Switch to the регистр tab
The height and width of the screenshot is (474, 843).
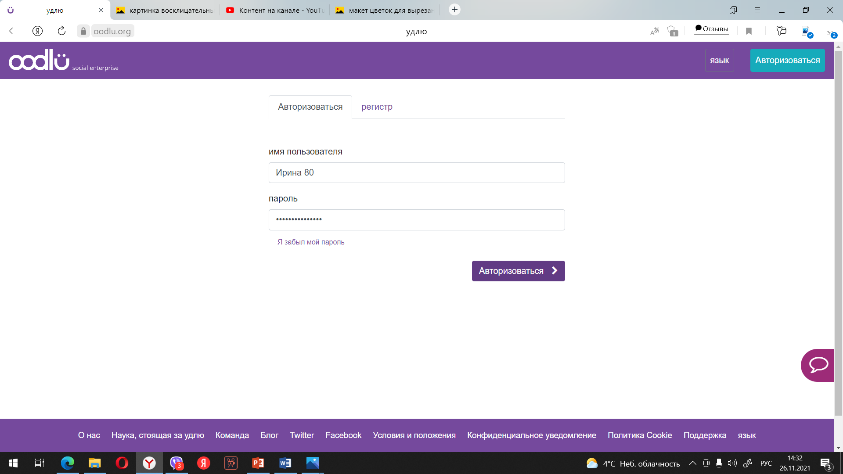[377, 106]
